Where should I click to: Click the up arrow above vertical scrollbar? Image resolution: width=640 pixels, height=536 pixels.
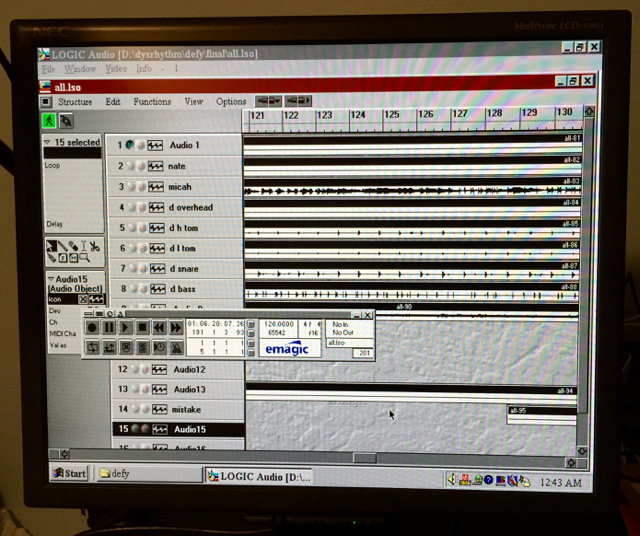589,112
